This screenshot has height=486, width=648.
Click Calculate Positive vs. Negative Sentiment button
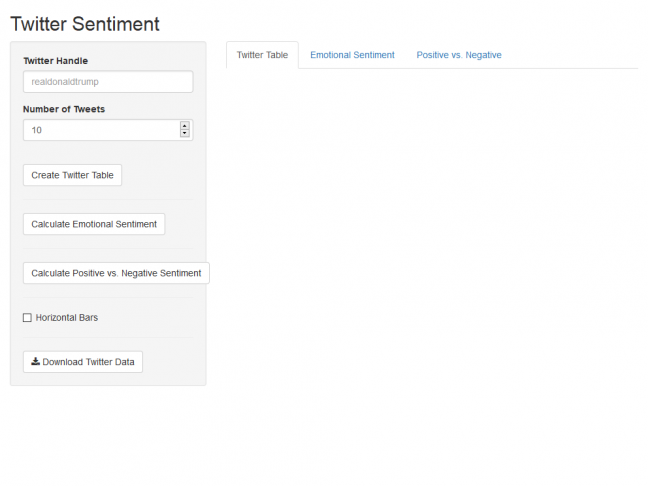(116, 273)
